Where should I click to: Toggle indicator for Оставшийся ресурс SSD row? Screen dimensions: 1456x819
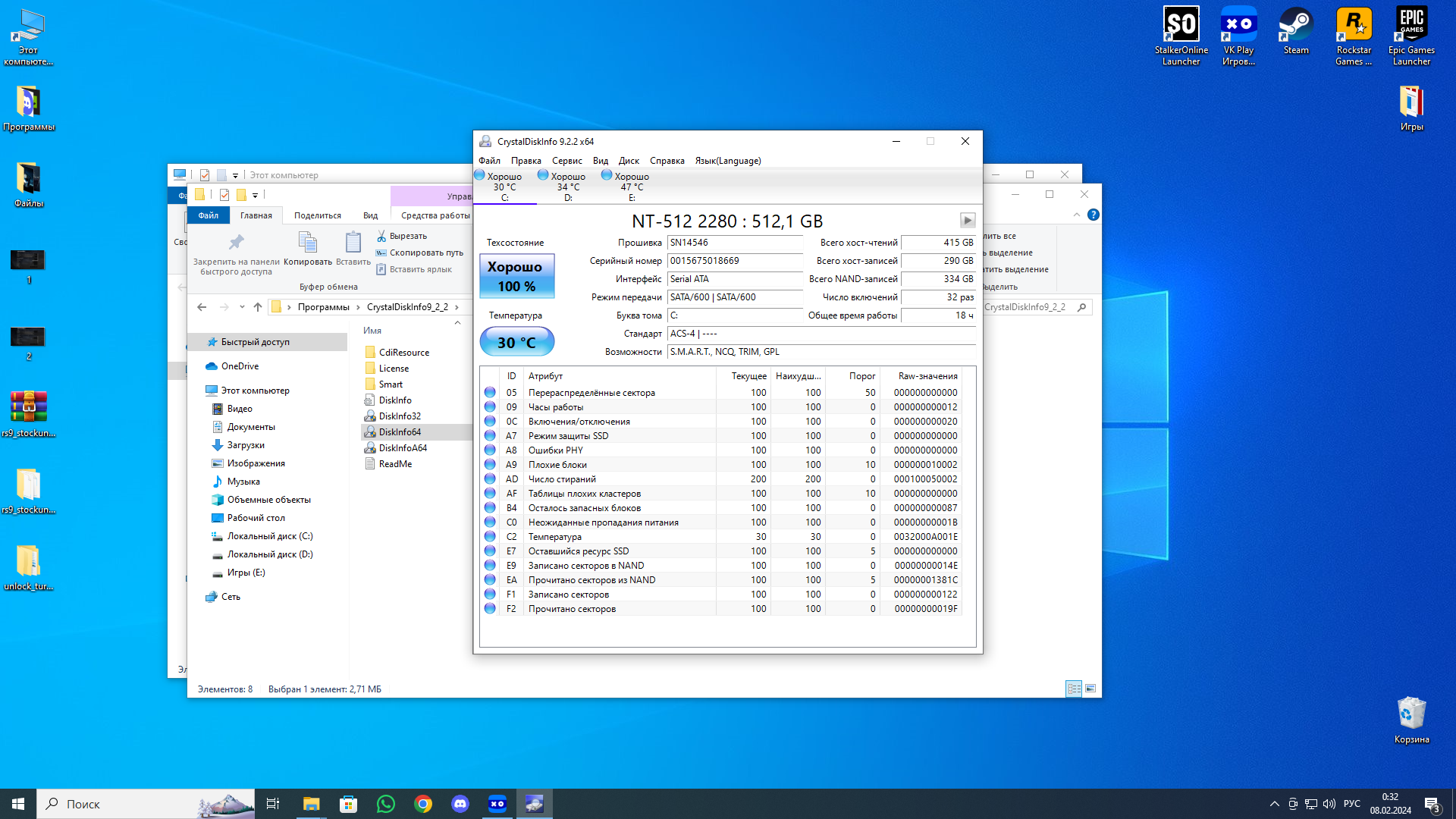click(491, 550)
